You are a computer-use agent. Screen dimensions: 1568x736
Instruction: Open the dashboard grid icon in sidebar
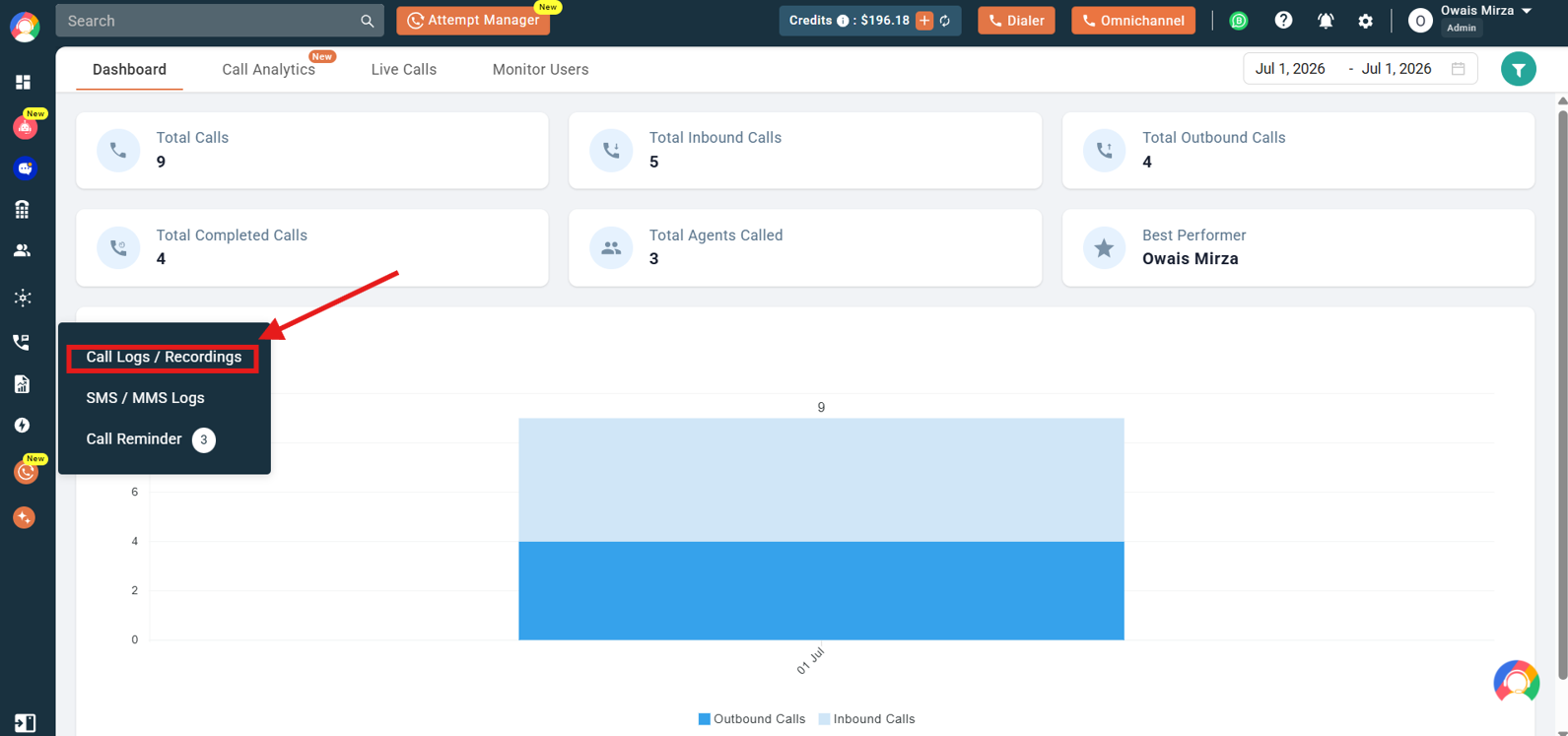pyautogui.click(x=23, y=83)
